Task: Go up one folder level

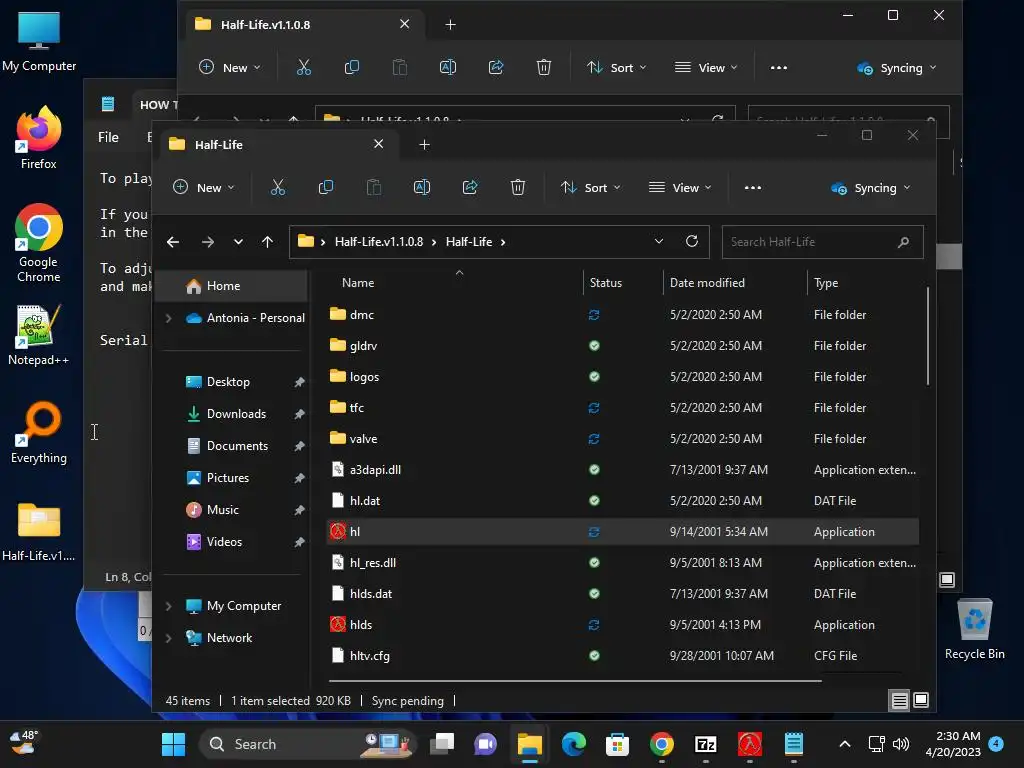Action: click(267, 242)
